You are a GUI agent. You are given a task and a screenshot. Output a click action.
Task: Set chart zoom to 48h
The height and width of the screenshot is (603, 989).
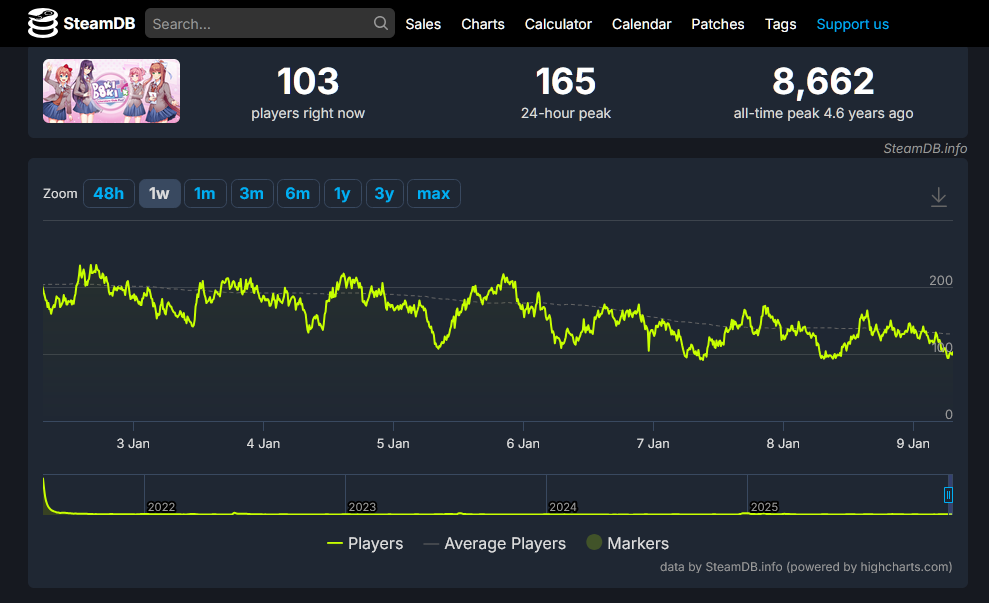tap(108, 194)
